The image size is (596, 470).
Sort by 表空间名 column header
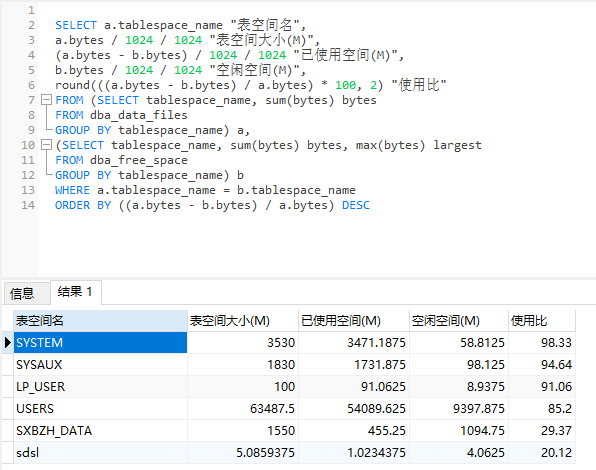(100, 321)
